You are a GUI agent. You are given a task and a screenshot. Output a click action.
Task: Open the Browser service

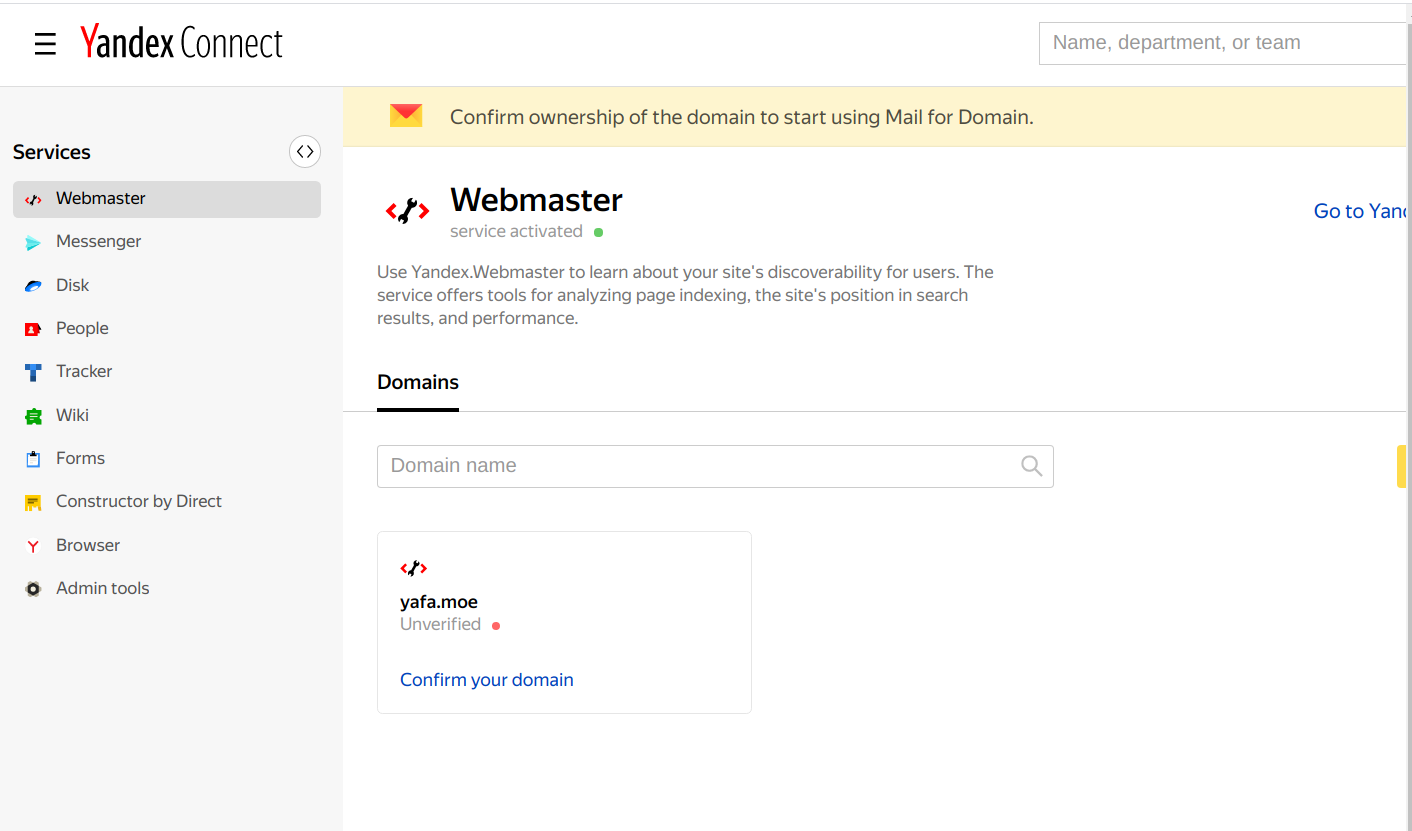[x=88, y=545]
